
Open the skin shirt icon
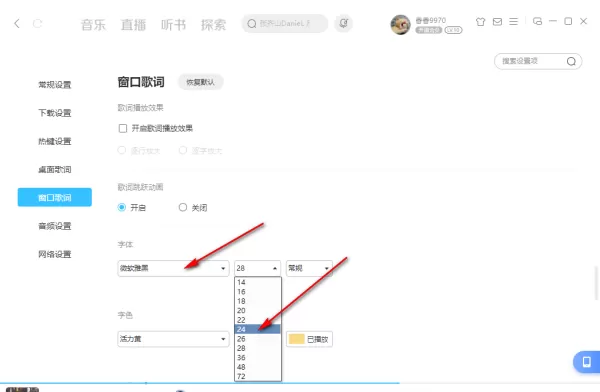point(480,22)
